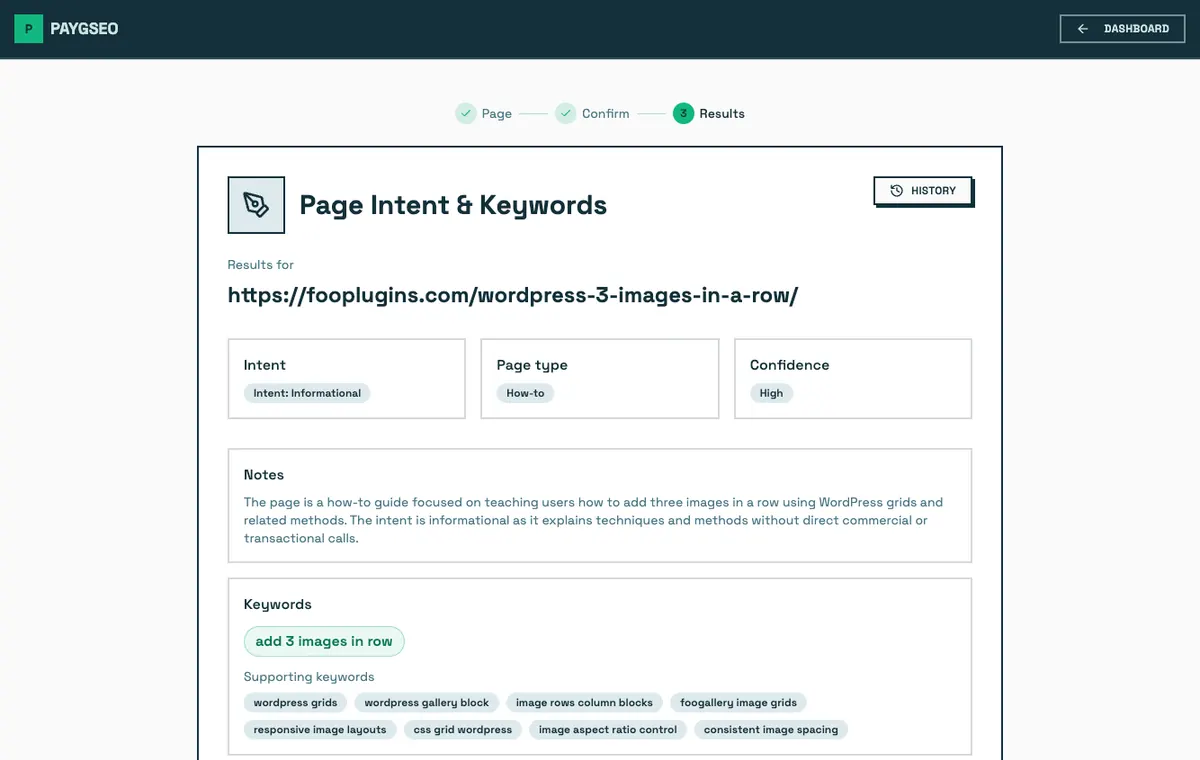Viewport: 1200px width, 760px height.
Task: Click the foogallery image grids chip
Action: pos(738,702)
